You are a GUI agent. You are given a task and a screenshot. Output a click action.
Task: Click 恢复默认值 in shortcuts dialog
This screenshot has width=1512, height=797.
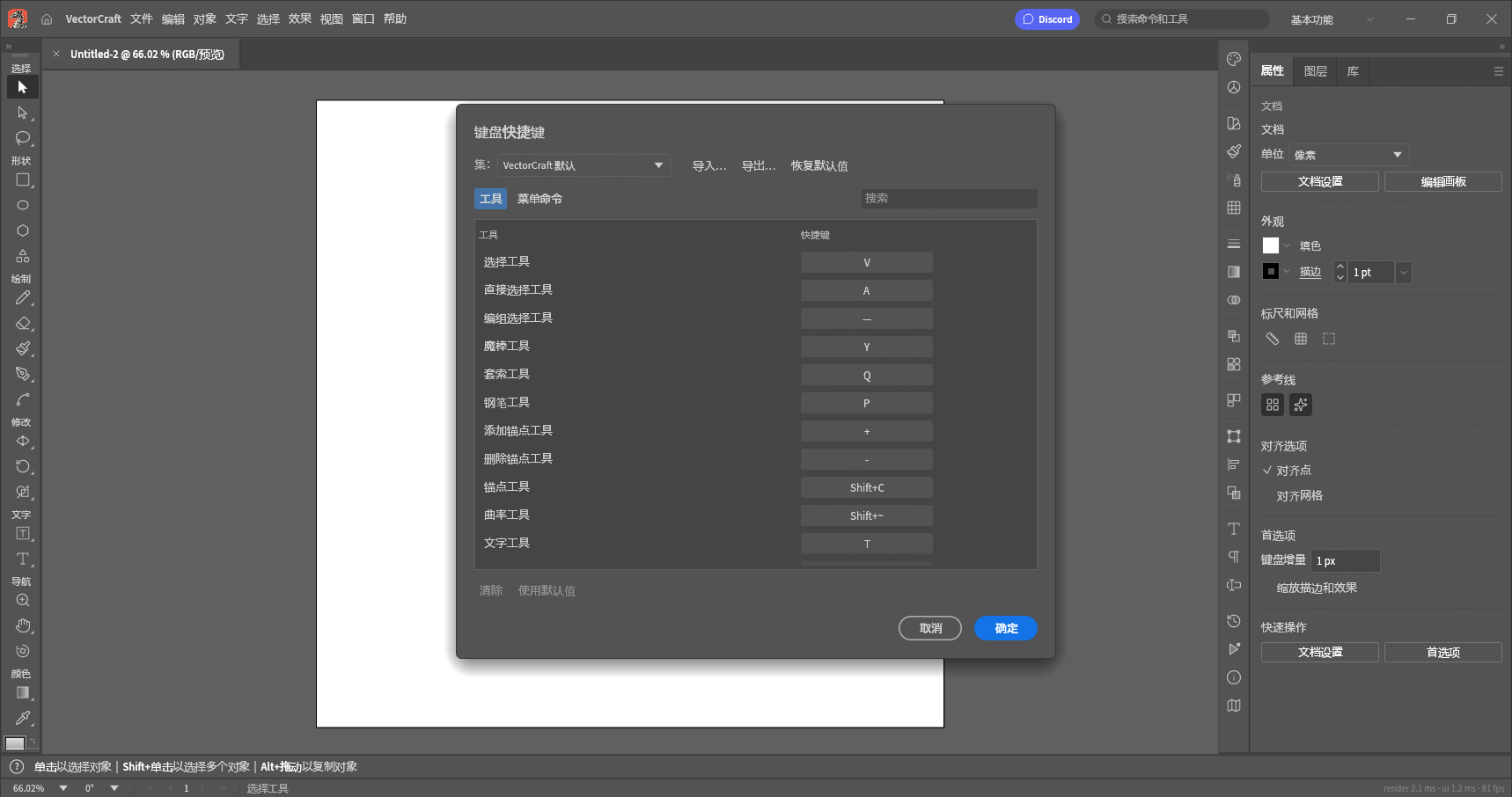coord(819,165)
